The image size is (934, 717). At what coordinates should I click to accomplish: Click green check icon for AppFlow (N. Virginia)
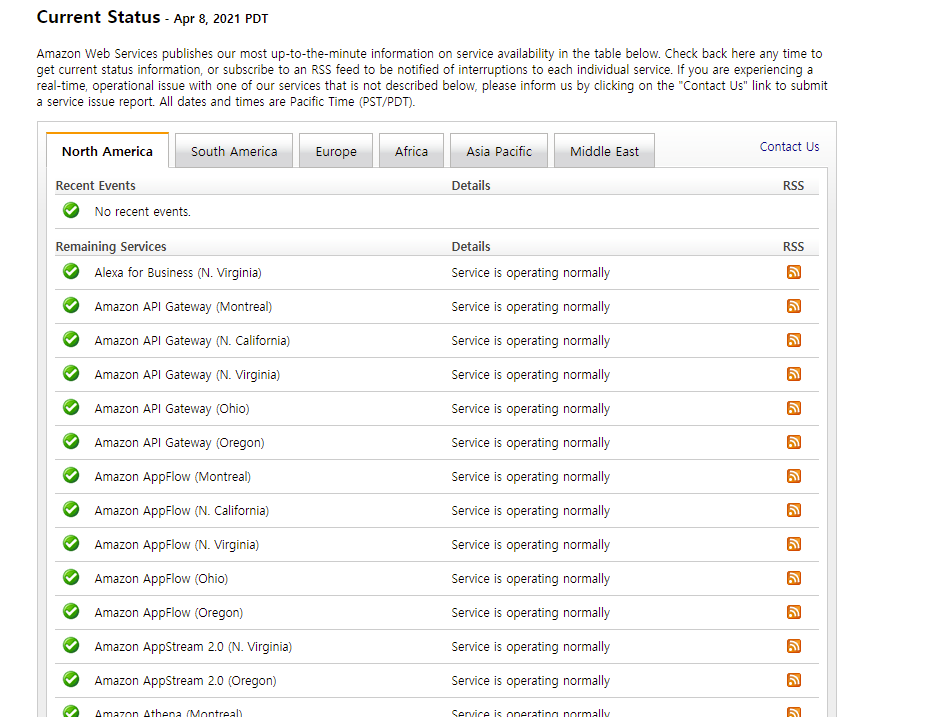click(71, 543)
